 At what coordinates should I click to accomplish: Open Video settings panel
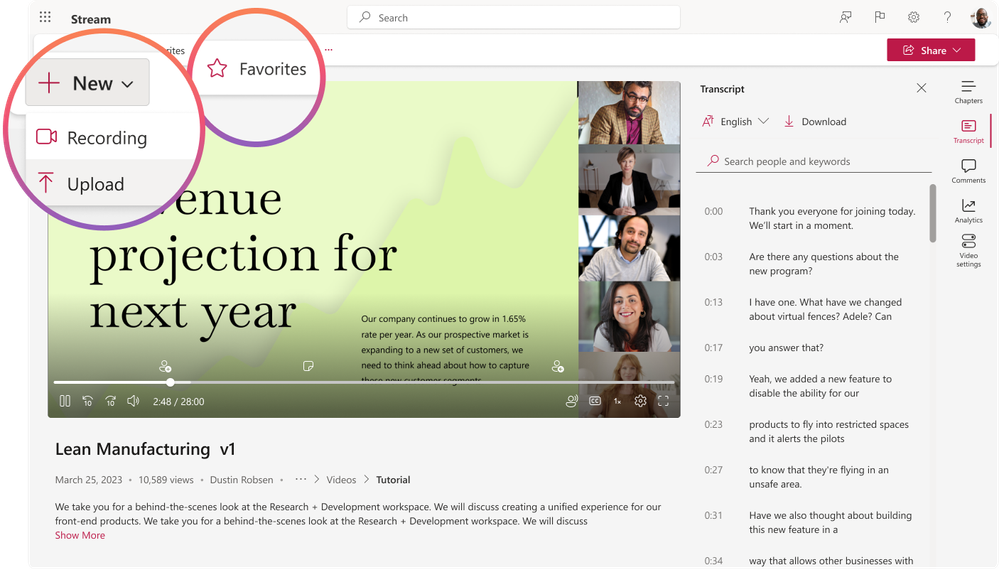968,250
